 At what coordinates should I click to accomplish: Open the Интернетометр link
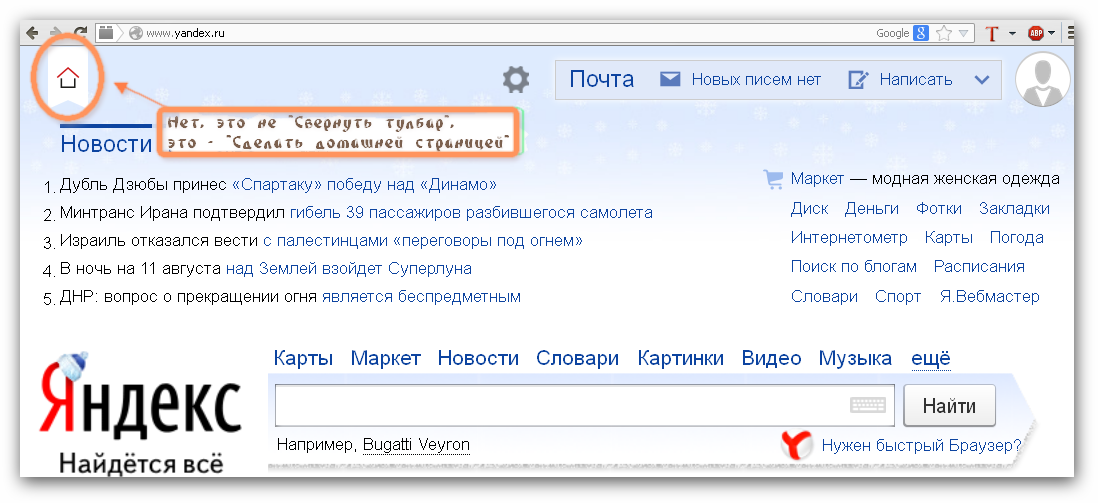coord(849,238)
